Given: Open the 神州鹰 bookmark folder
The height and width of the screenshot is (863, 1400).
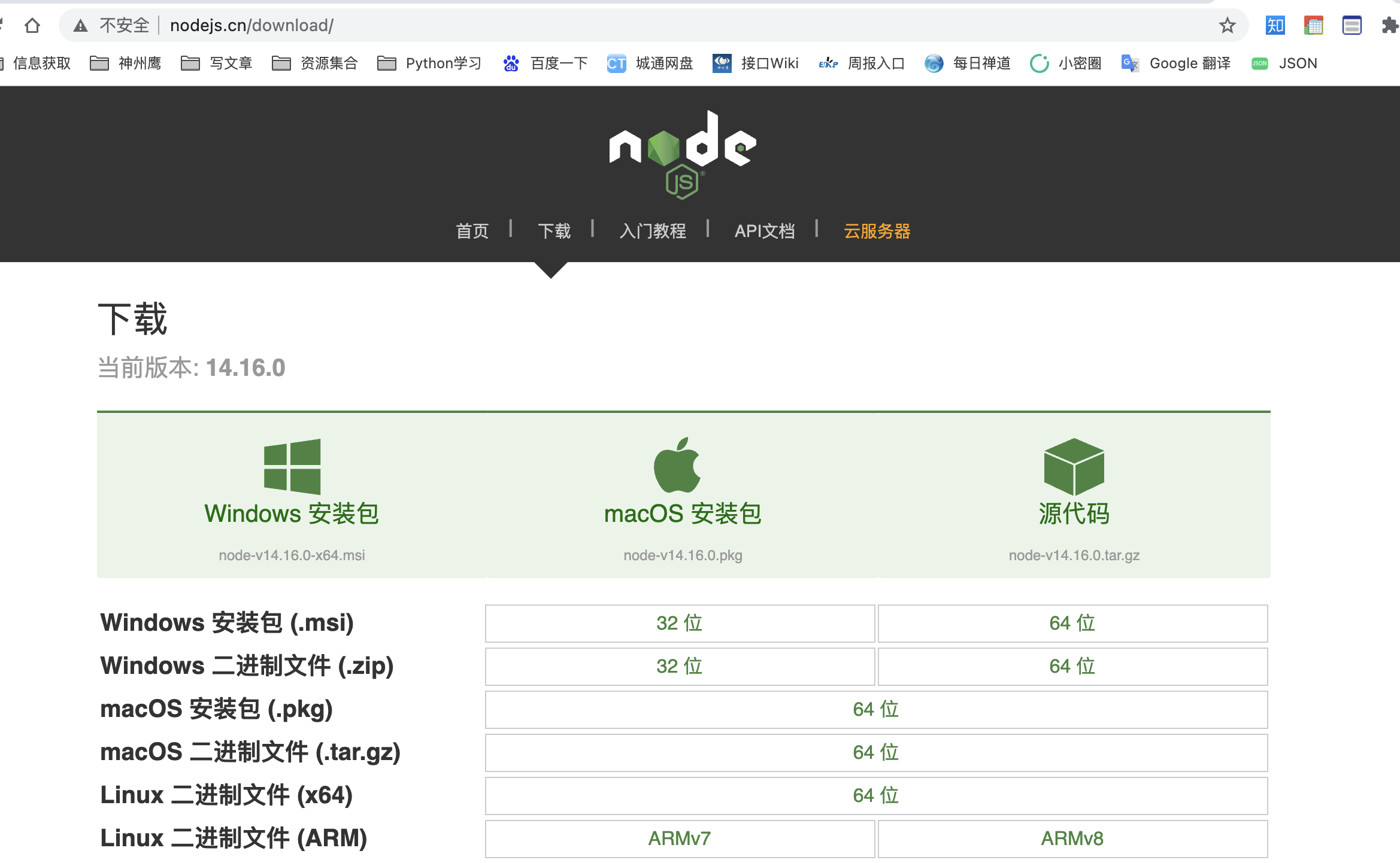Looking at the screenshot, I should tap(125, 63).
